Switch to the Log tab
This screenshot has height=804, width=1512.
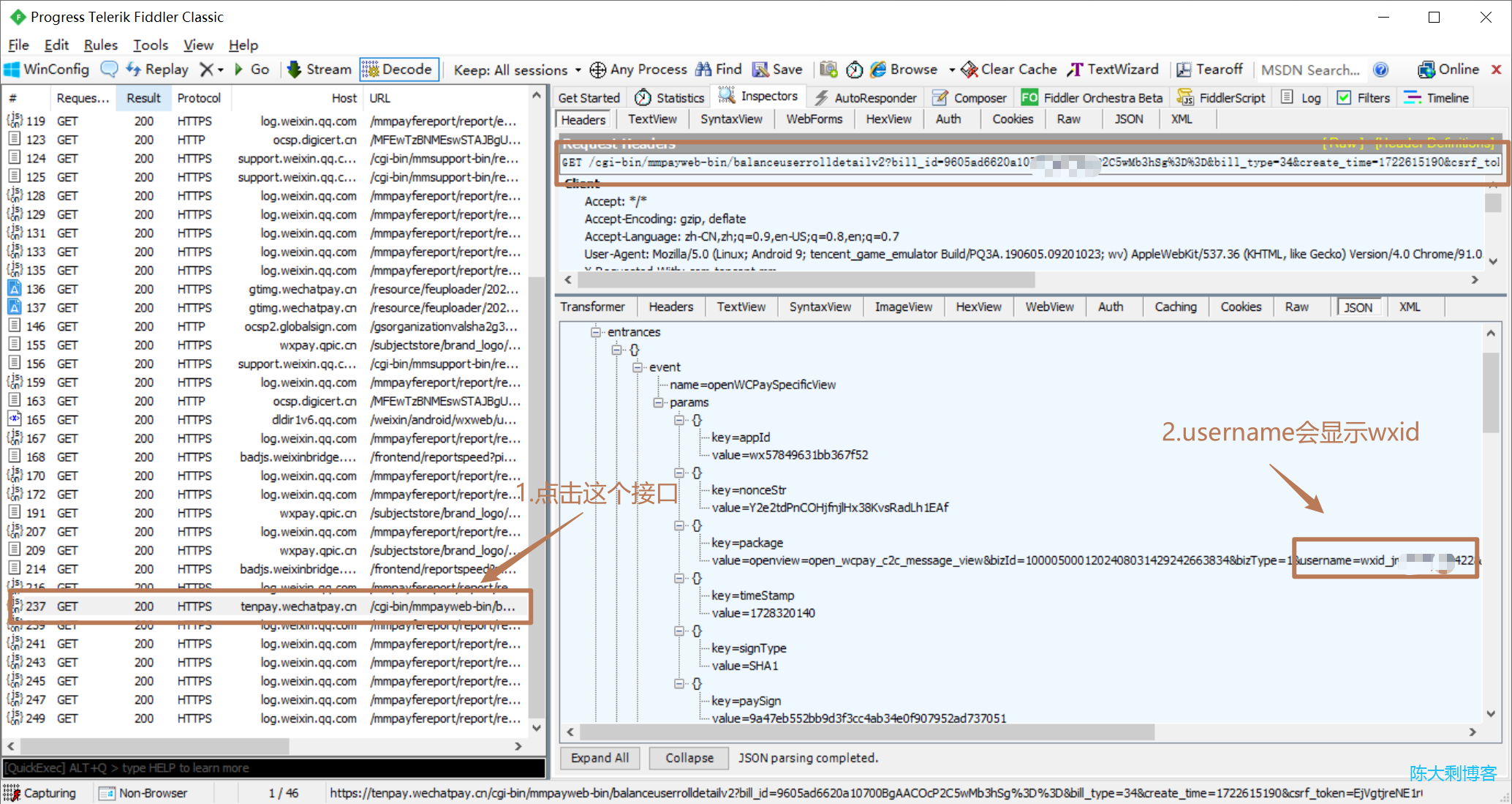tap(1301, 98)
